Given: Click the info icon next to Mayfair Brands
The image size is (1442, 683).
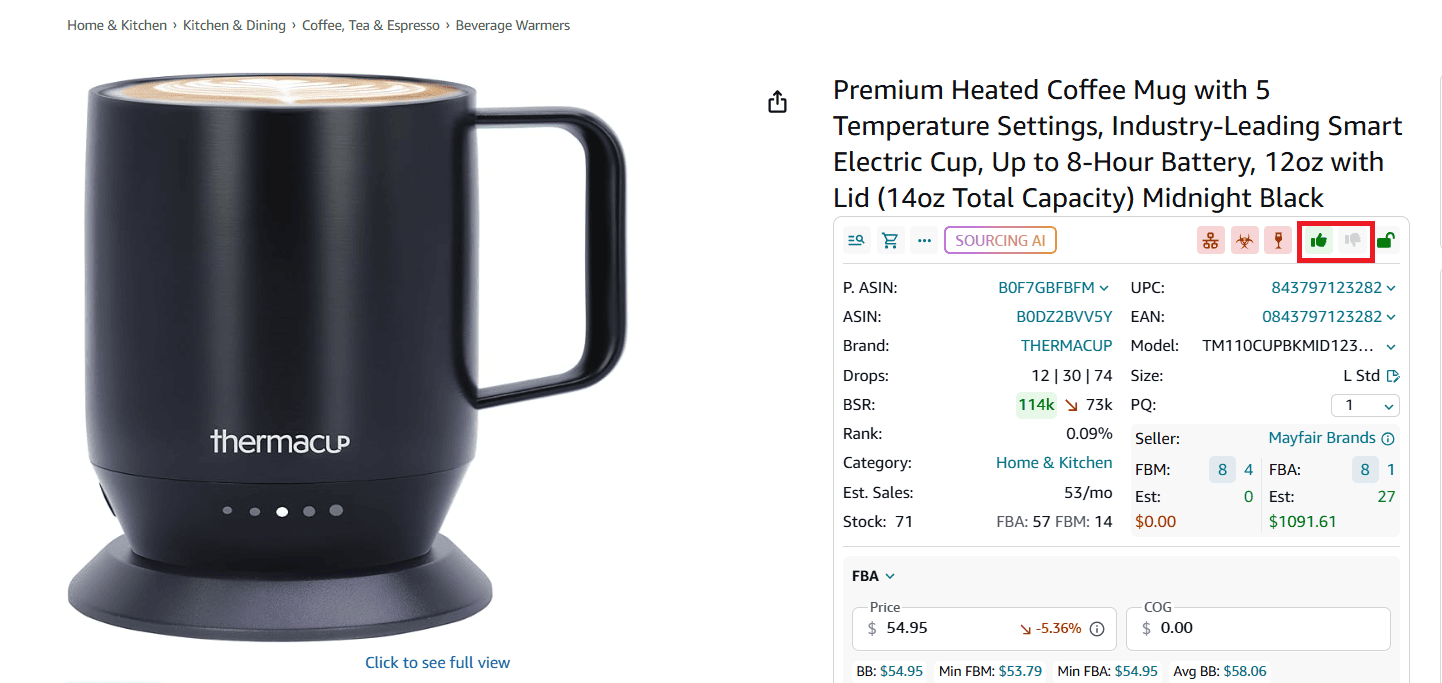Looking at the screenshot, I should pyautogui.click(x=1388, y=438).
